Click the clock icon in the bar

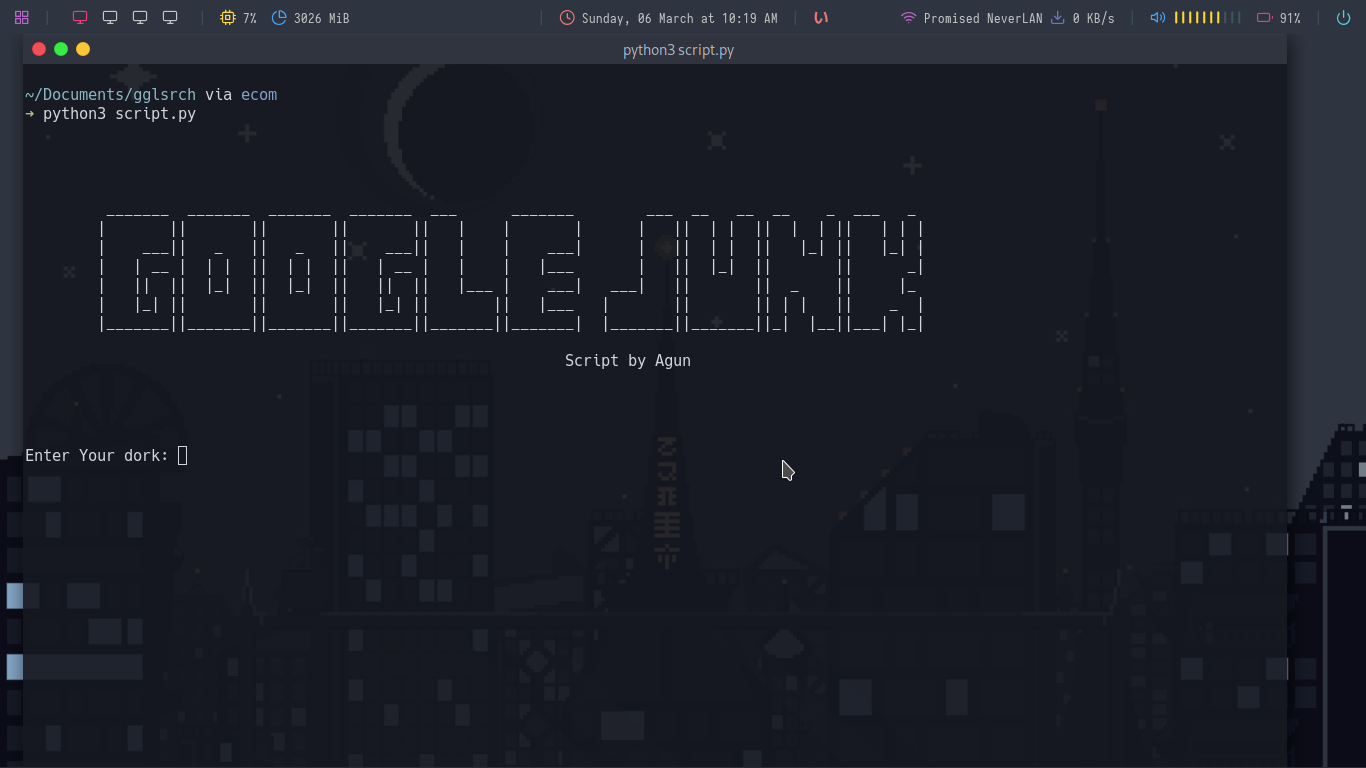pos(567,18)
